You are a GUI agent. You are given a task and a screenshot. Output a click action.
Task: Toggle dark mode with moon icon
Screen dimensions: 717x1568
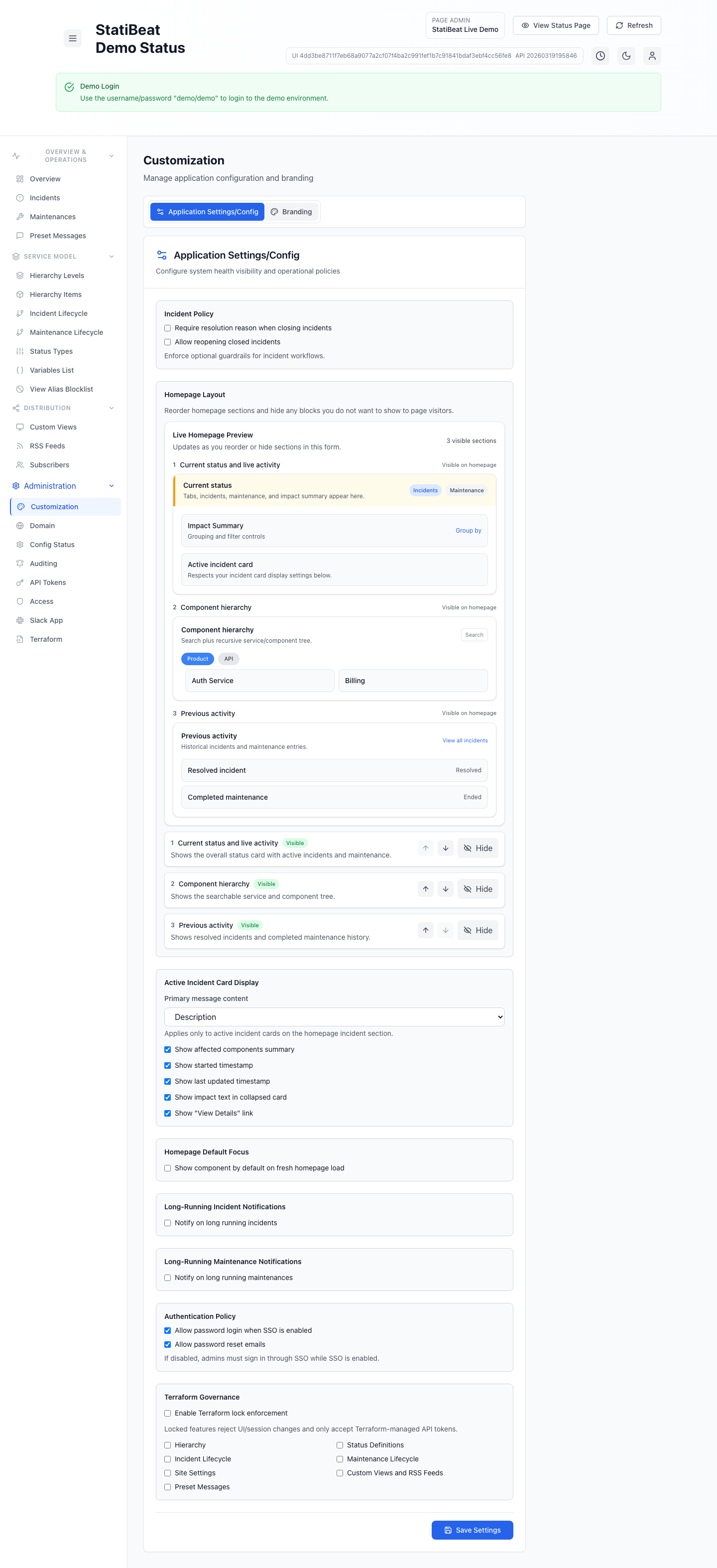(626, 56)
